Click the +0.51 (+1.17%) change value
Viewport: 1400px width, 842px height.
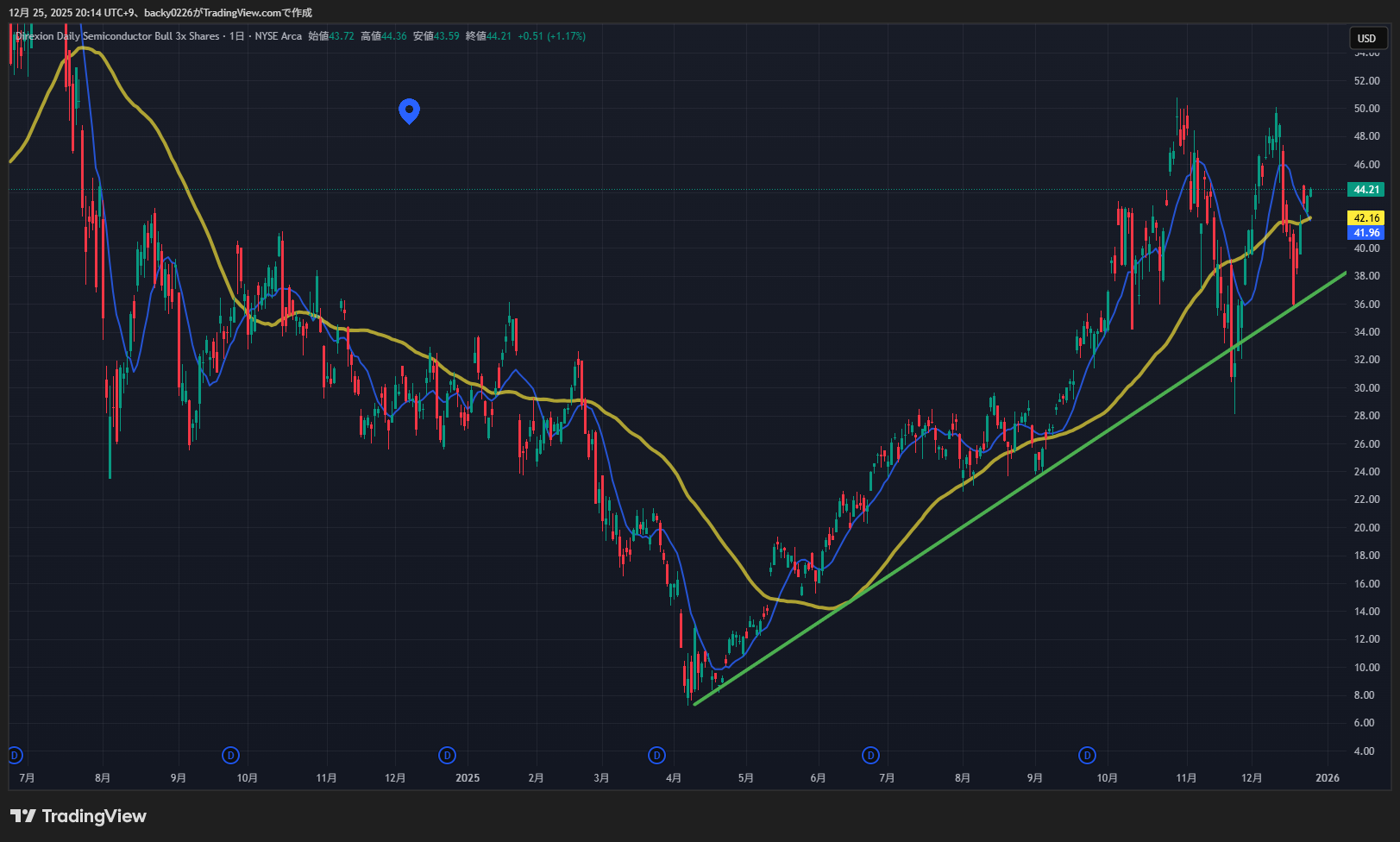(x=551, y=36)
